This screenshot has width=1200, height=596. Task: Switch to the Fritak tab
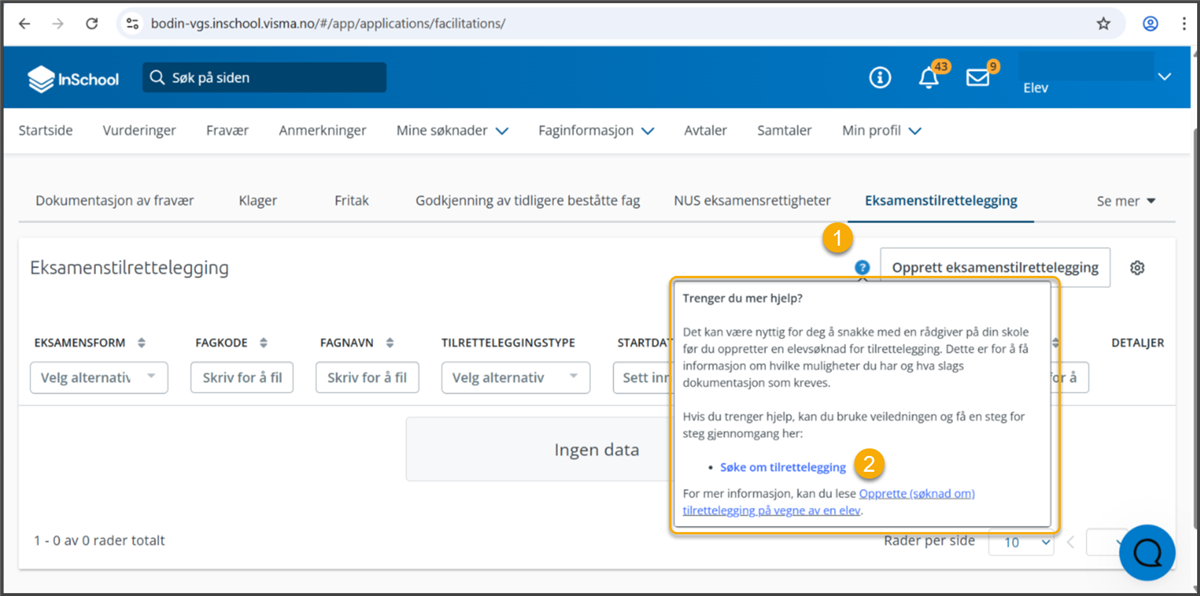[351, 201]
